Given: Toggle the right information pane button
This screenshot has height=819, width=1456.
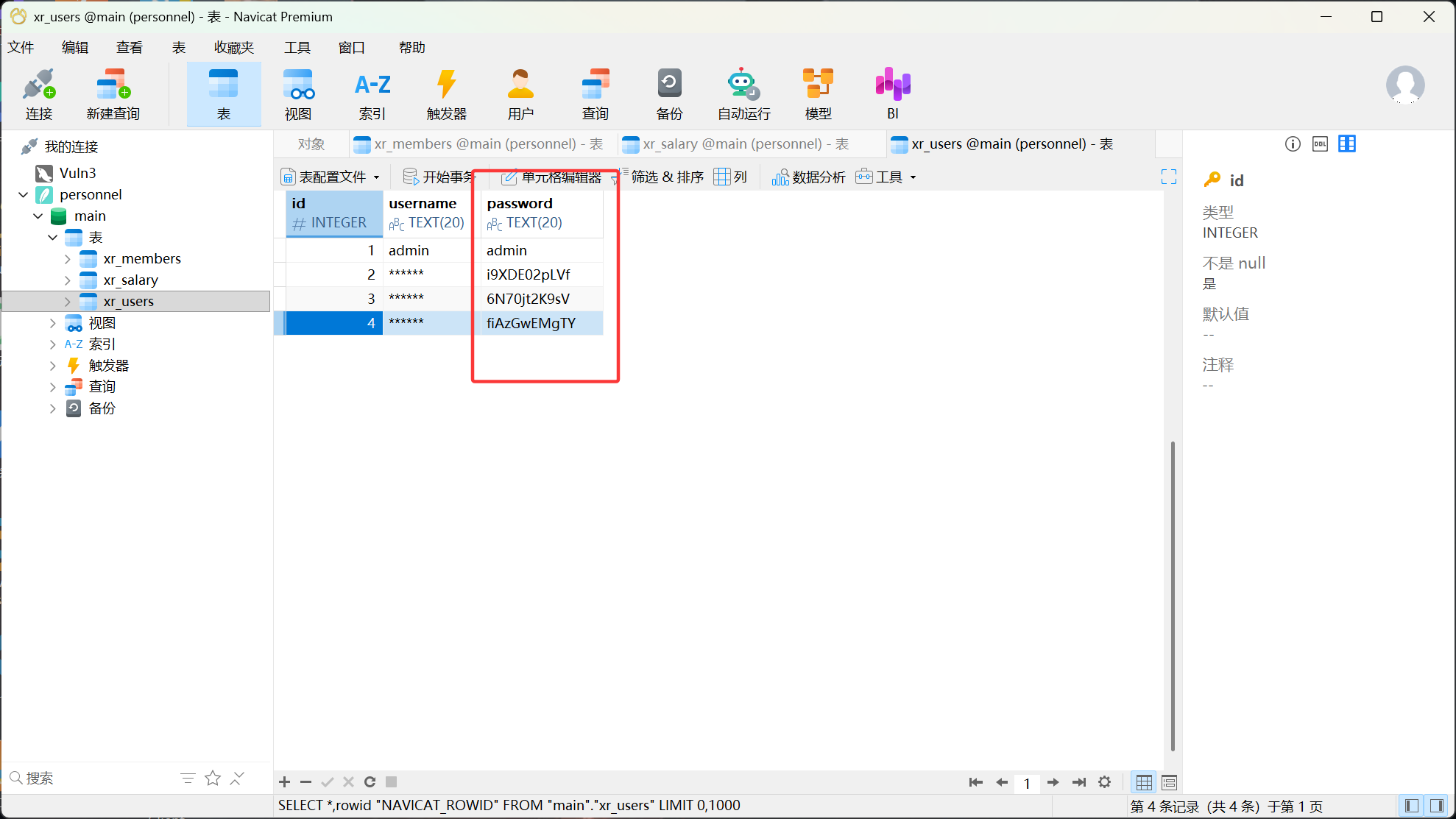Looking at the screenshot, I should (x=1436, y=806).
